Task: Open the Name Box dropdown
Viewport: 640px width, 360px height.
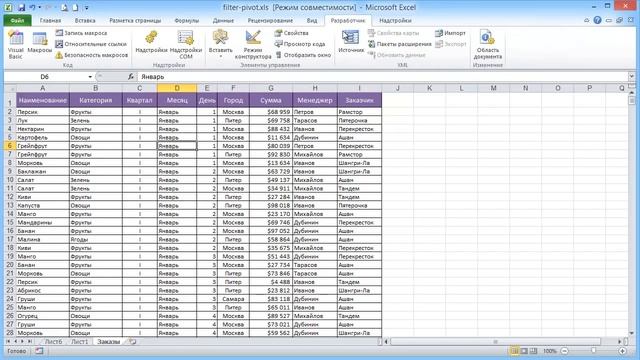Action: click(90, 77)
